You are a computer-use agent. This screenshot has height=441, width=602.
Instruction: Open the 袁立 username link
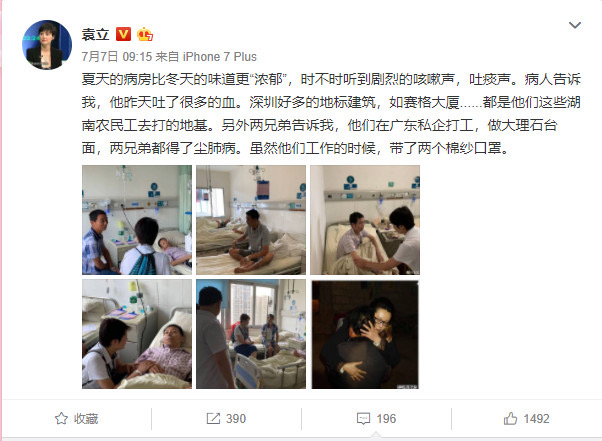click(x=95, y=35)
